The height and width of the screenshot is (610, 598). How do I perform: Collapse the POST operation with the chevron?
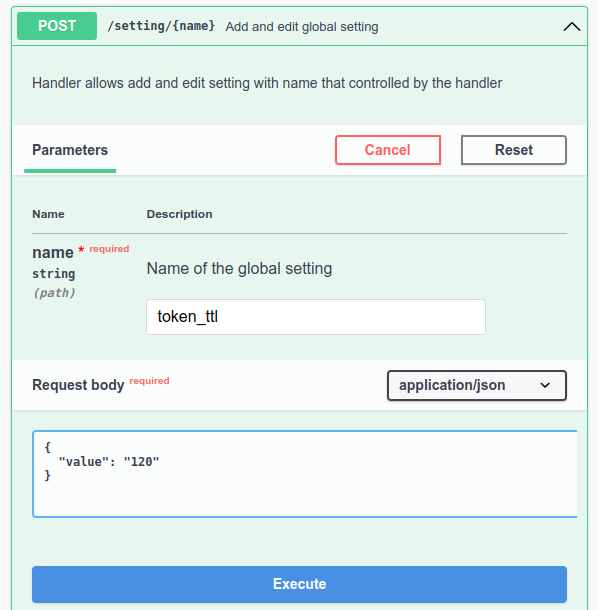(572, 27)
